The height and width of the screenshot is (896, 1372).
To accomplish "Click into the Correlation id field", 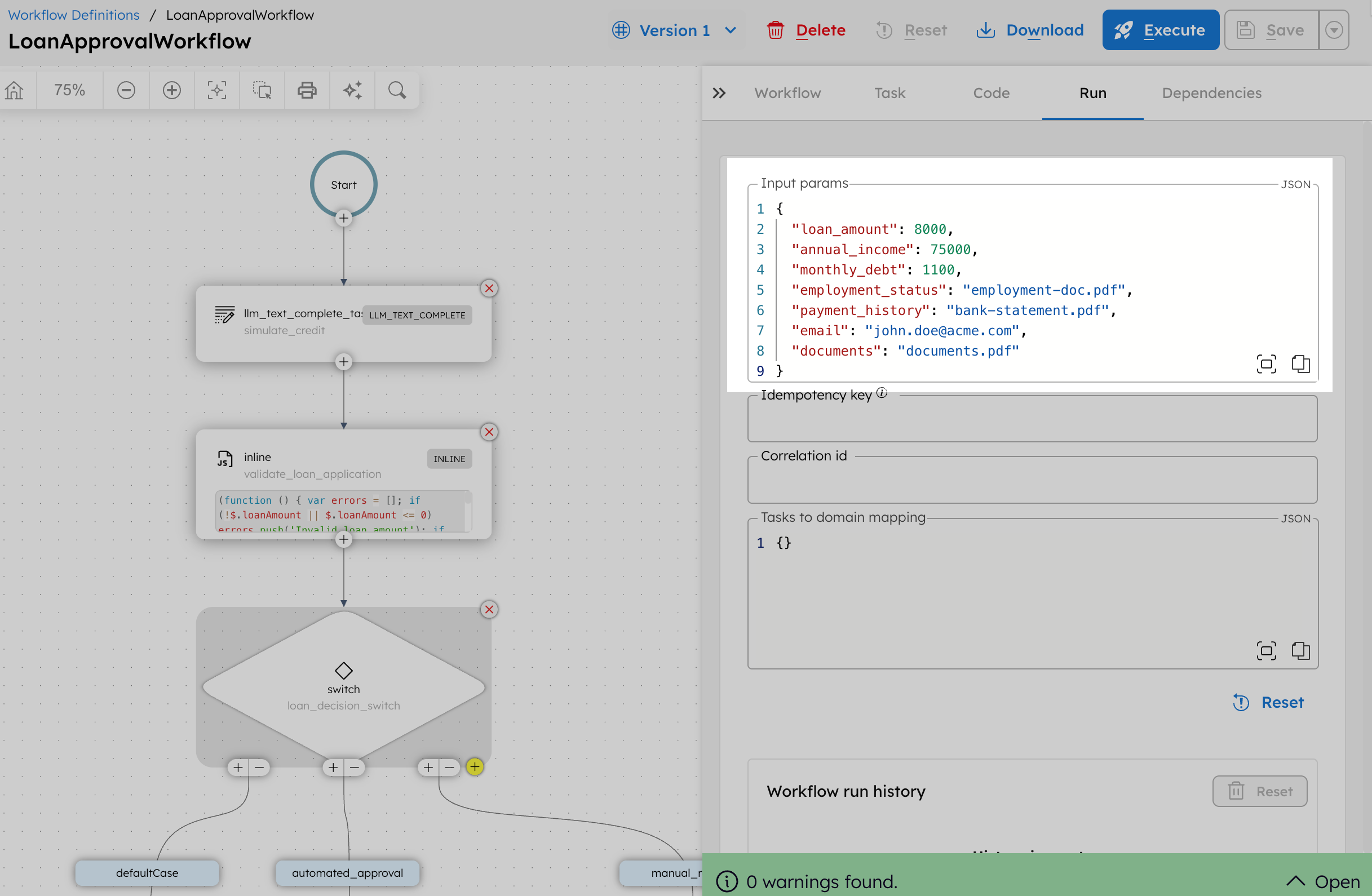I will pos(1032,480).
